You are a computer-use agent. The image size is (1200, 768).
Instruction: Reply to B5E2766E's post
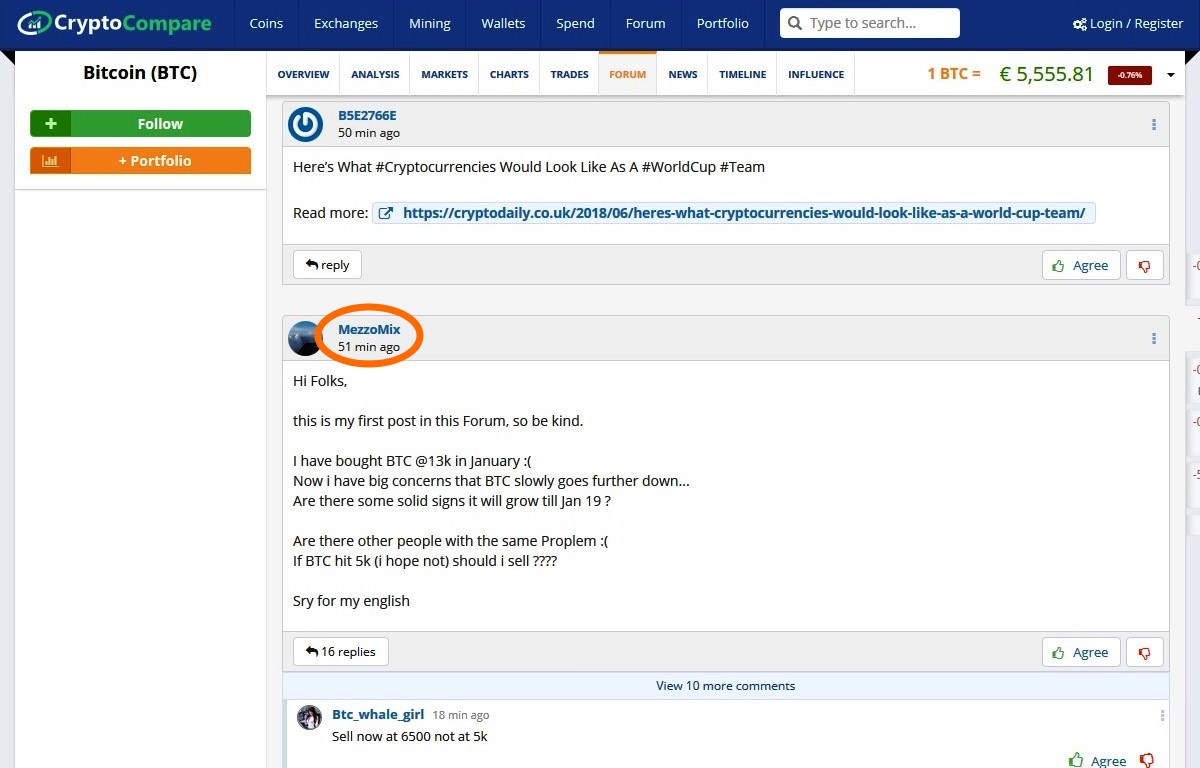[x=327, y=265]
